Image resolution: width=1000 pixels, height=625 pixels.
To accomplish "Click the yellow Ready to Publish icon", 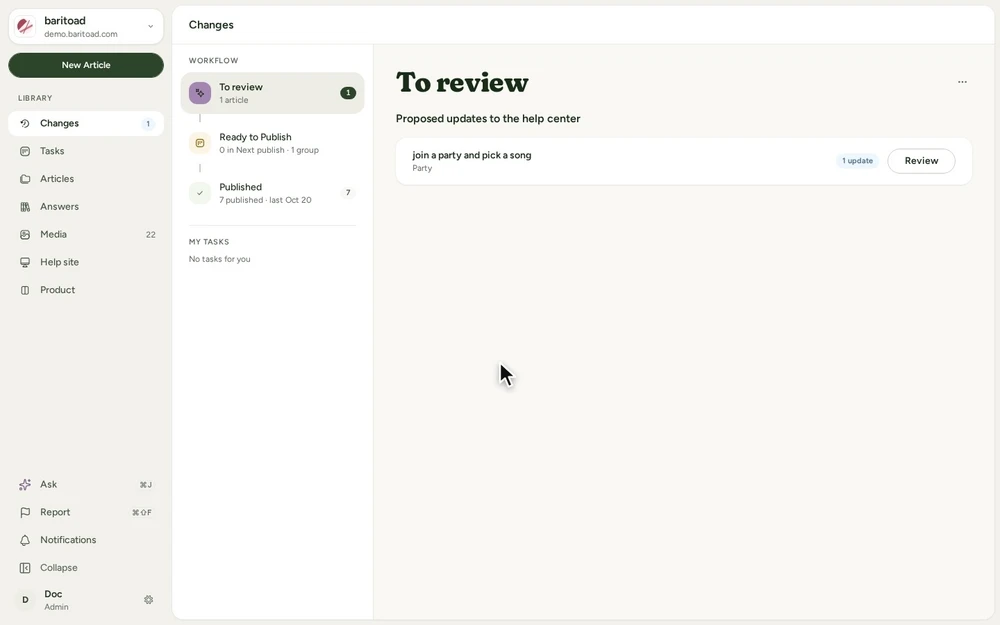I will click(200, 143).
